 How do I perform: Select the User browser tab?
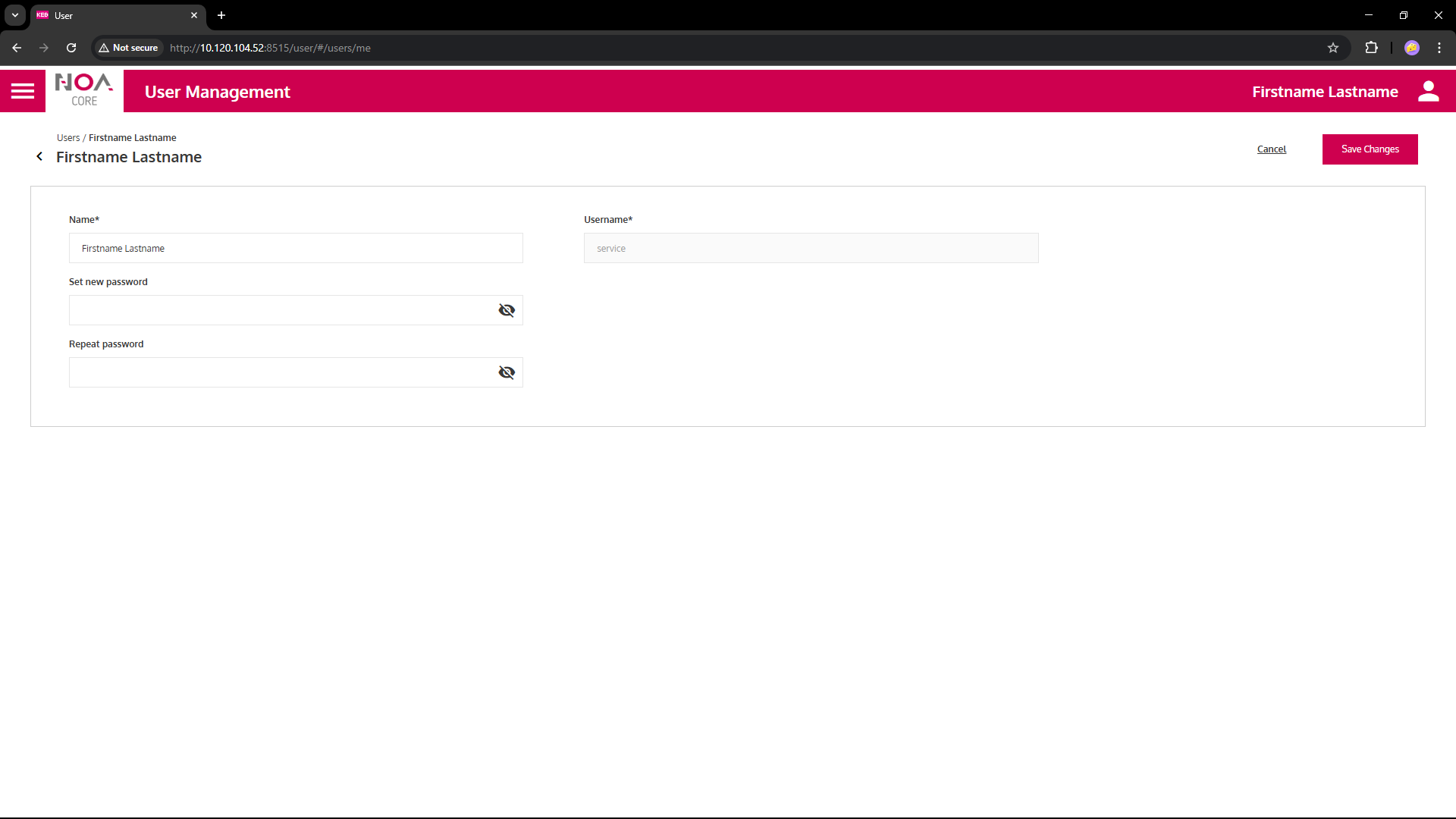106,15
